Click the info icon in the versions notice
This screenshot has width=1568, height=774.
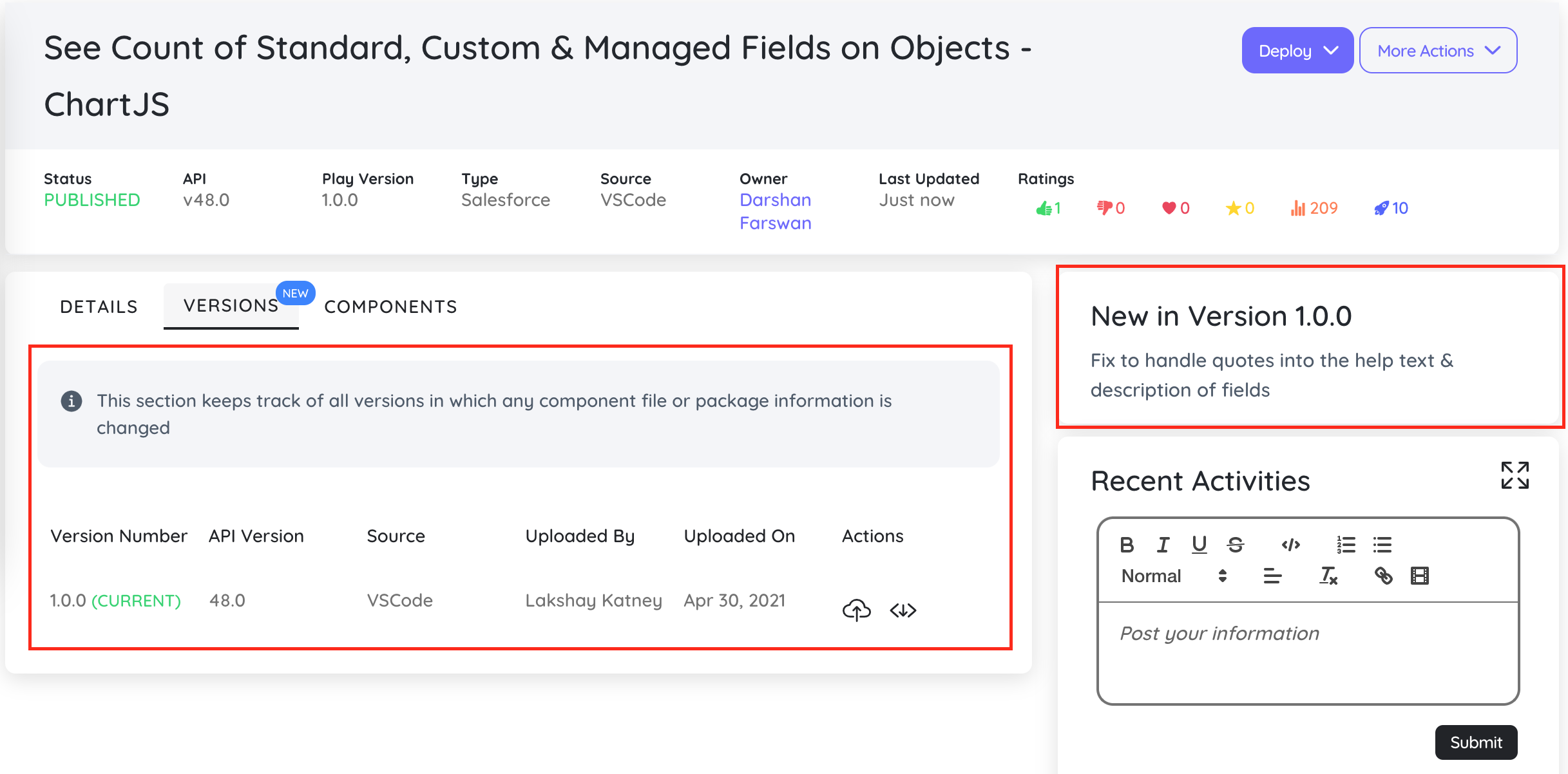(71, 401)
